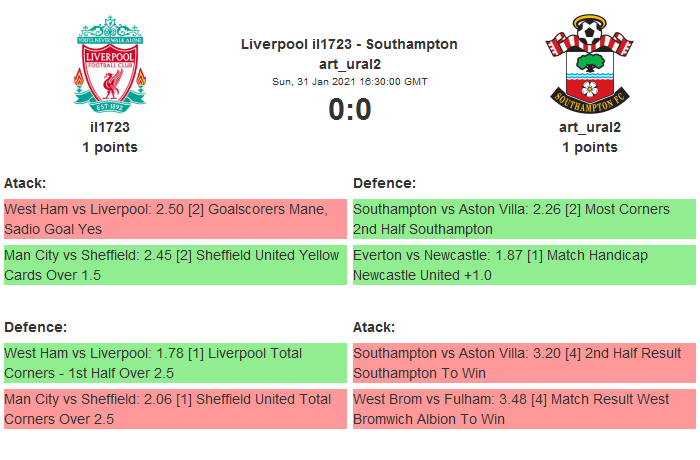Screen dimensions: 700x460
Task: Click the Liverpool FC club crest
Action: [x=110, y=63]
